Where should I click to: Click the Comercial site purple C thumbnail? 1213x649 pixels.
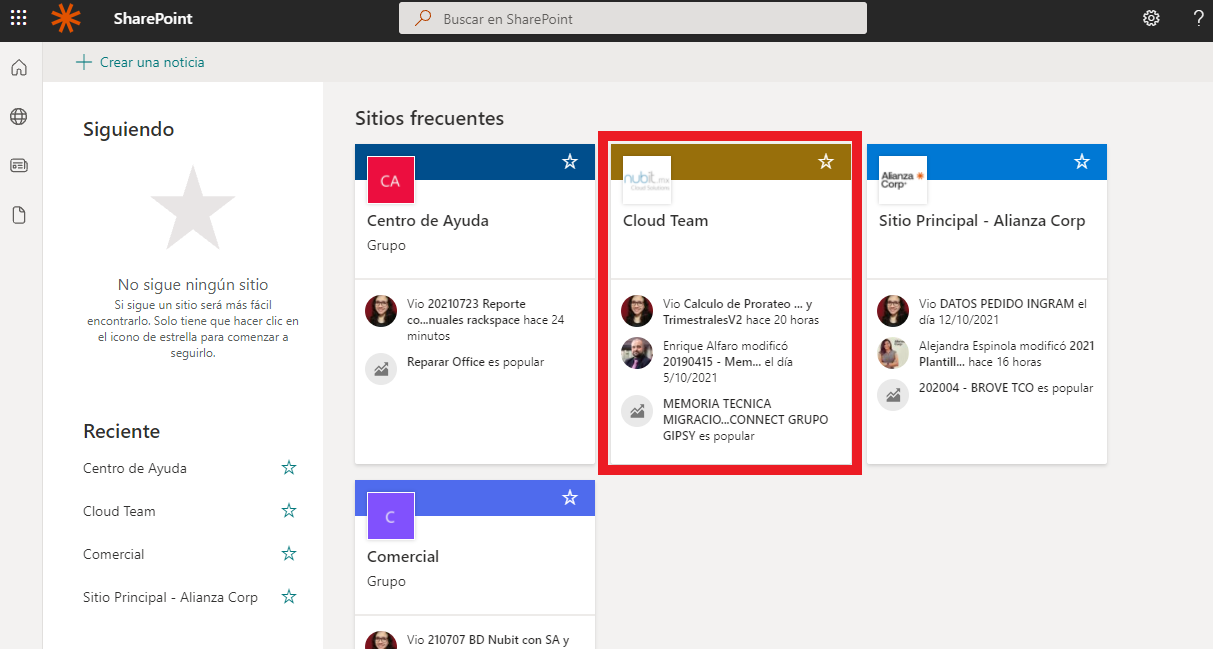(390, 517)
